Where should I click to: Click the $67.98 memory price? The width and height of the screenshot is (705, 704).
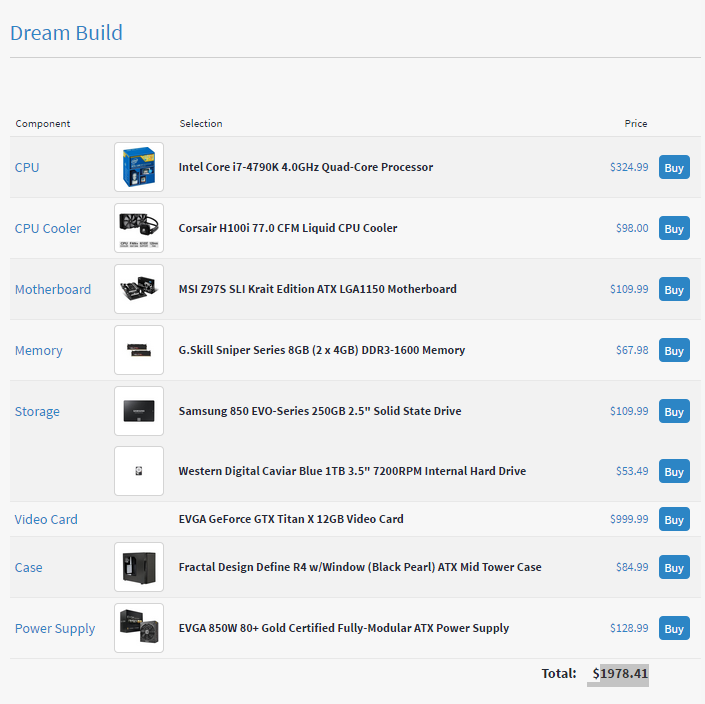[x=632, y=350]
